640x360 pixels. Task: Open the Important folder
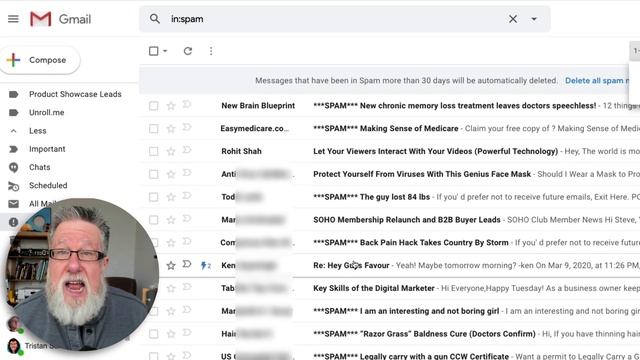coord(47,149)
